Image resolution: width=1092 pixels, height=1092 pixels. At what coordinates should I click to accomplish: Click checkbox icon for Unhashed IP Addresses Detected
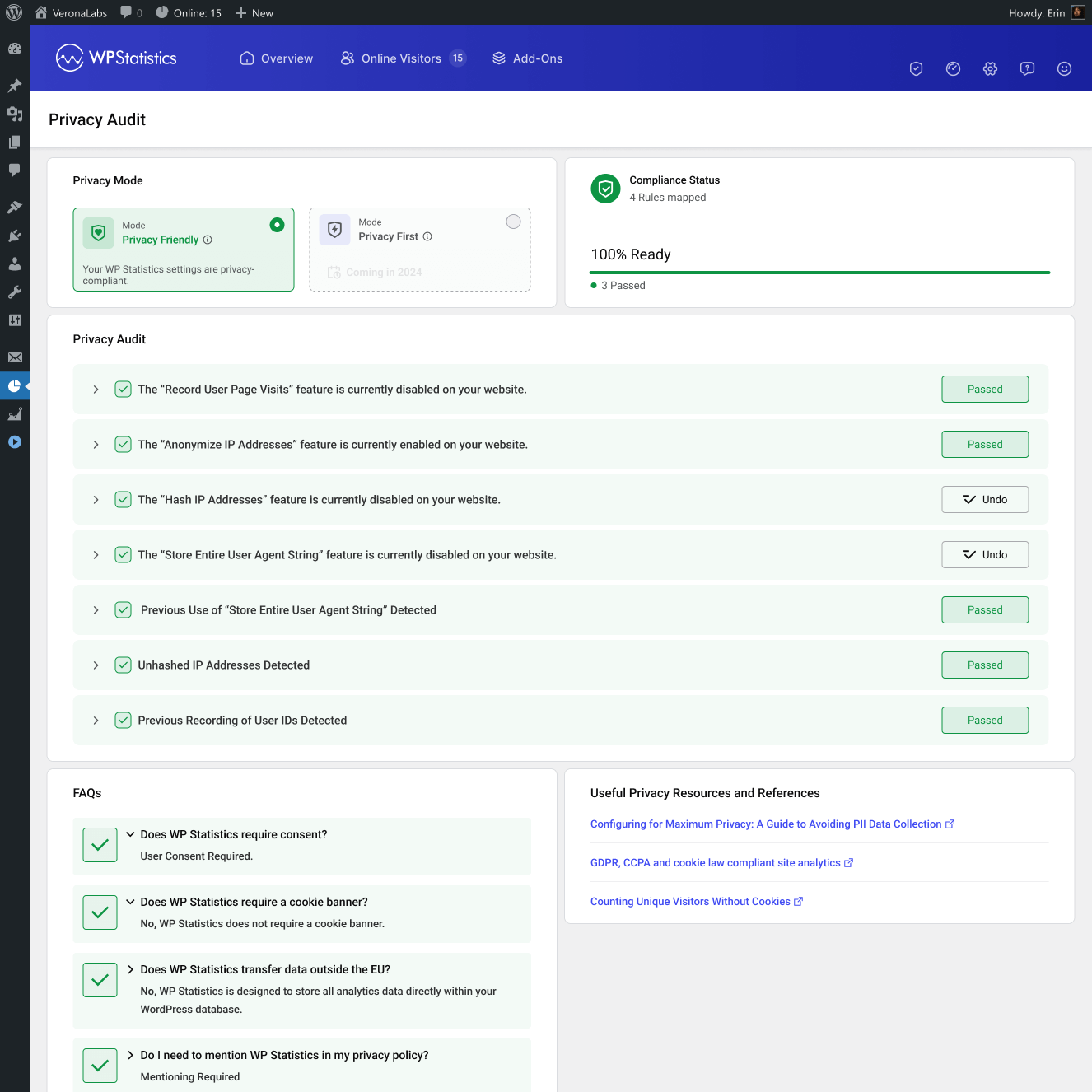click(x=123, y=665)
